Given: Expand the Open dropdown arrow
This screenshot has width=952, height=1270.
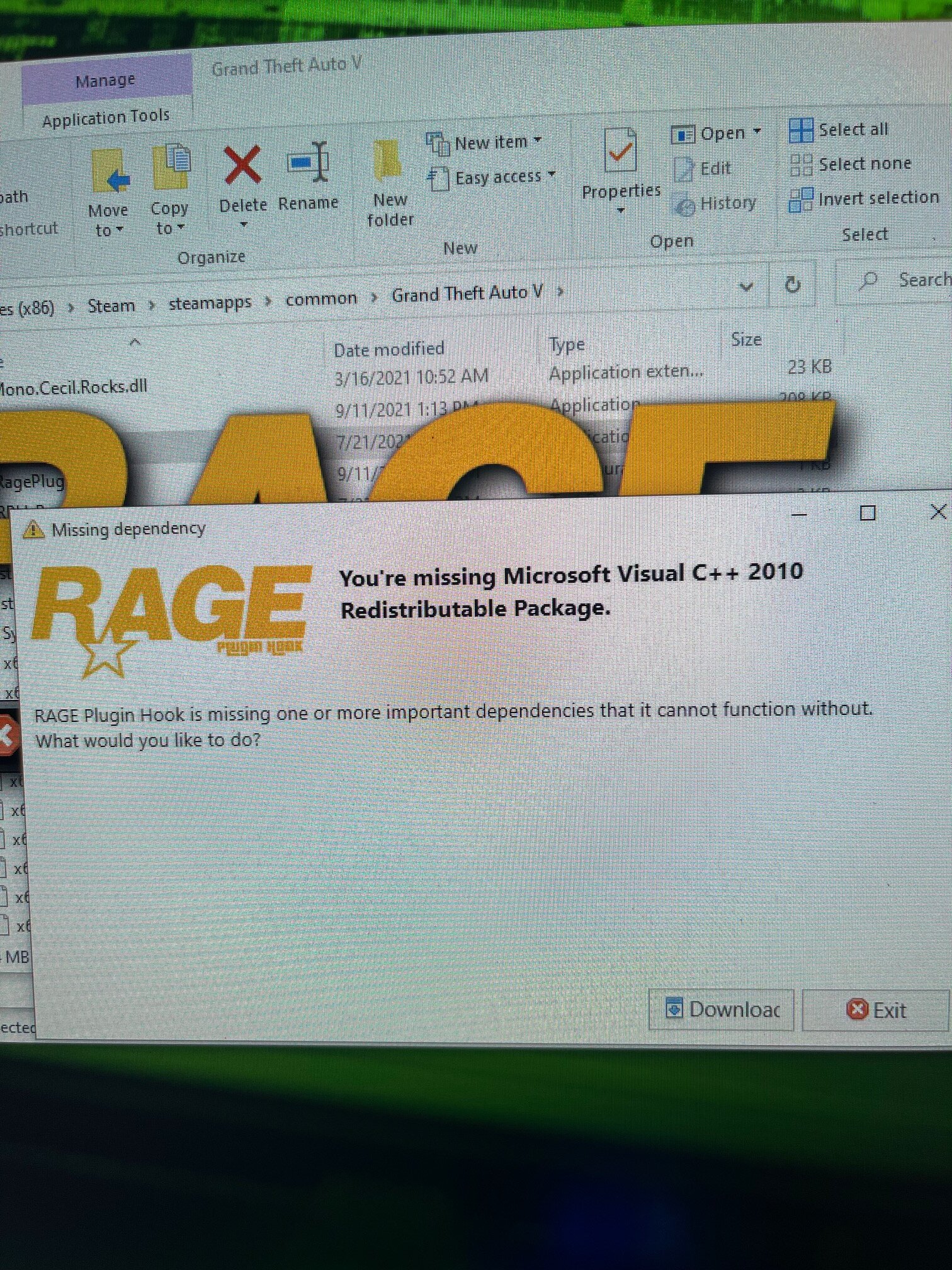Looking at the screenshot, I should (x=757, y=132).
